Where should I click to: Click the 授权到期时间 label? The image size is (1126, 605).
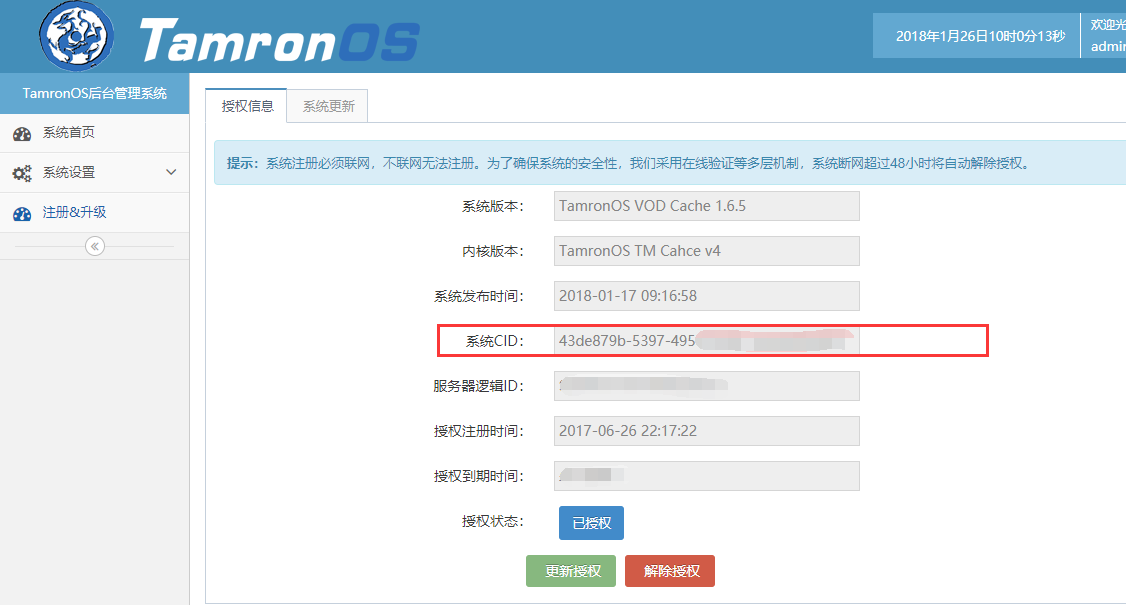click(479, 476)
